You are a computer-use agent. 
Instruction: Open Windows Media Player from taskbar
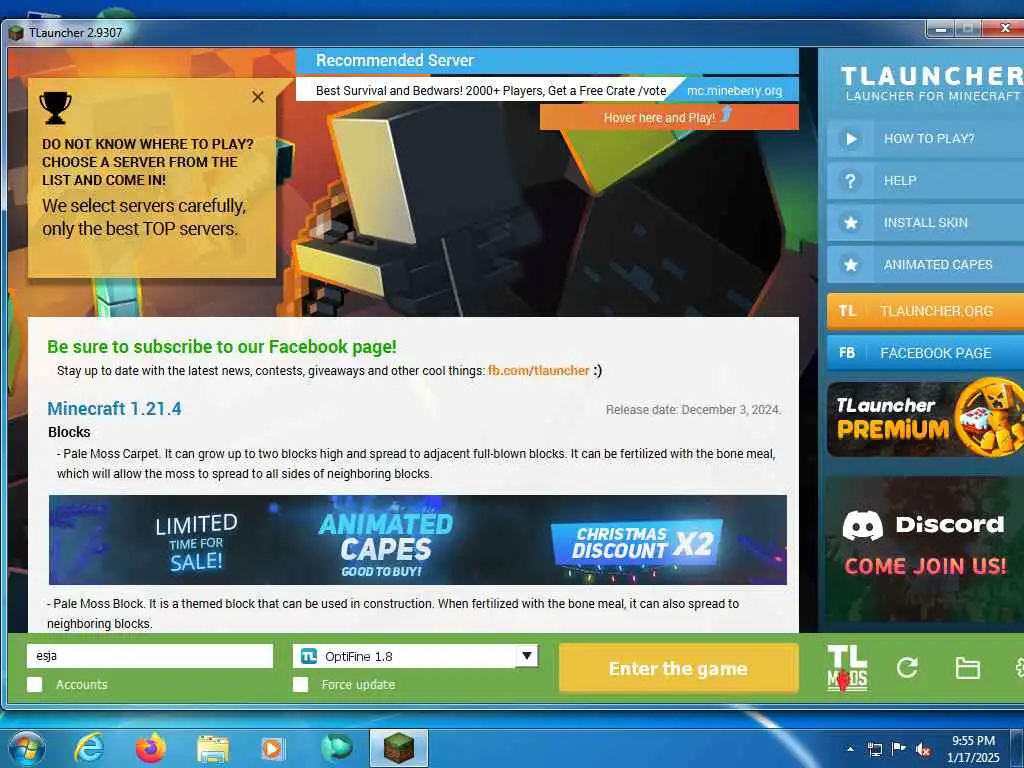(x=273, y=748)
